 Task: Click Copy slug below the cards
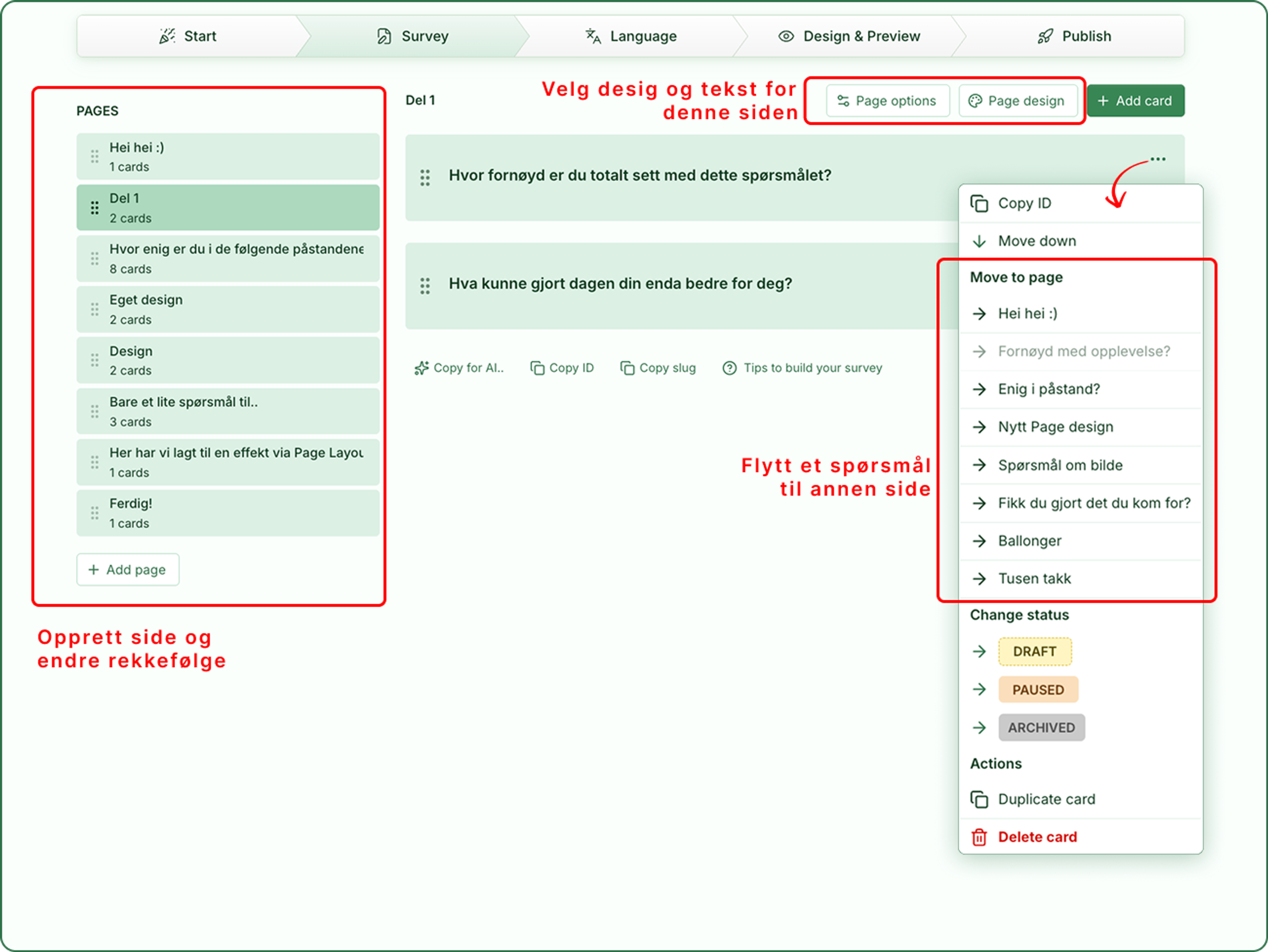pos(658,368)
